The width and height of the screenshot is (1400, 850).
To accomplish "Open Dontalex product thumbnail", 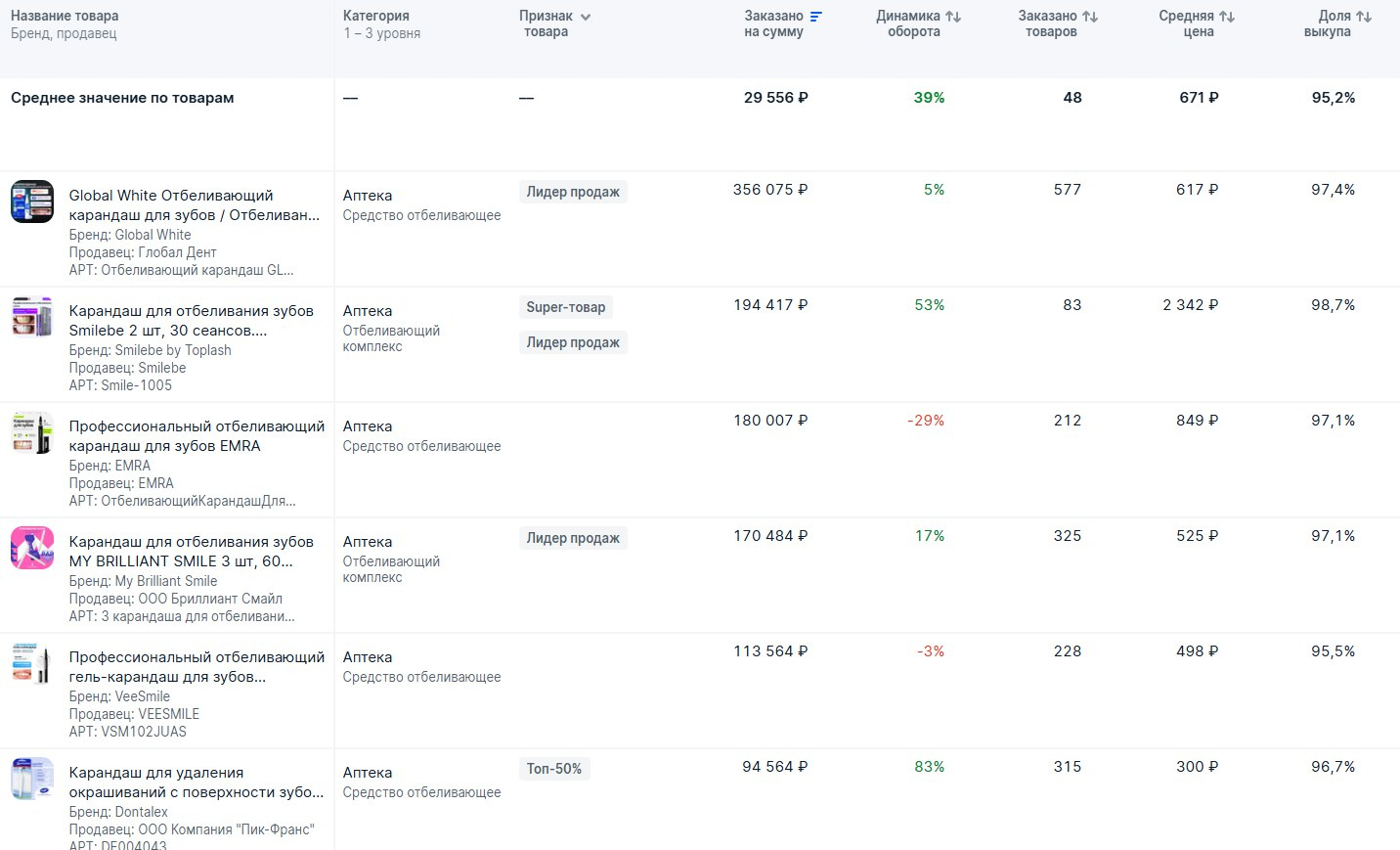I will (x=32, y=779).
